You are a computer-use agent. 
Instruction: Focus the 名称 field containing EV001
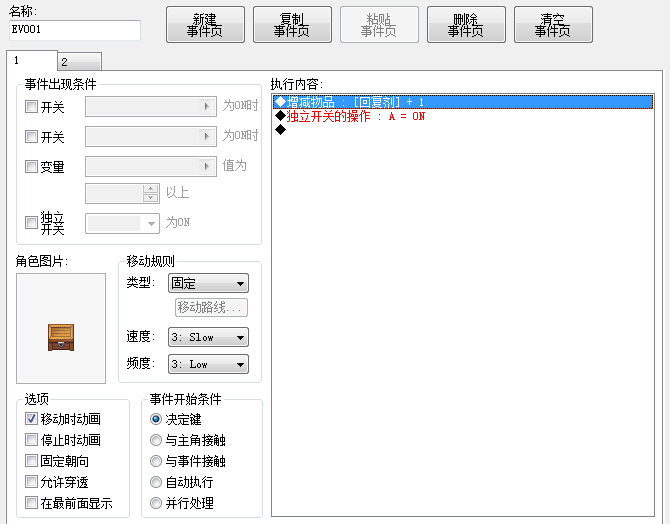pos(75,30)
